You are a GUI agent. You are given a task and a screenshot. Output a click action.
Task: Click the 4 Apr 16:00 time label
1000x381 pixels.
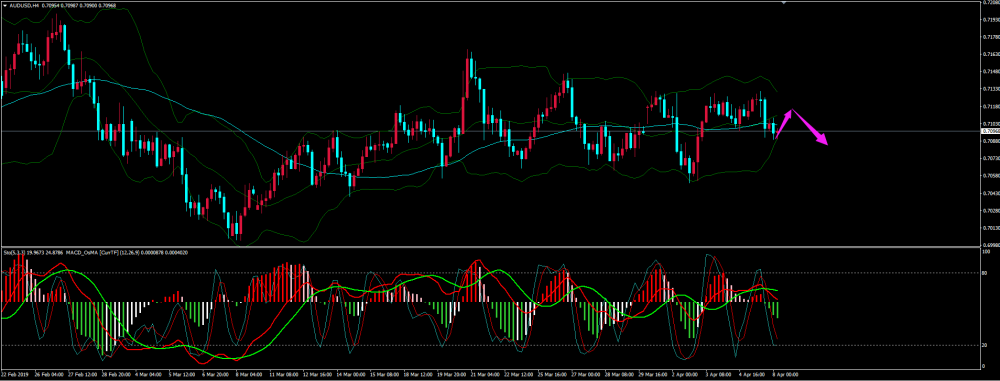click(x=753, y=375)
